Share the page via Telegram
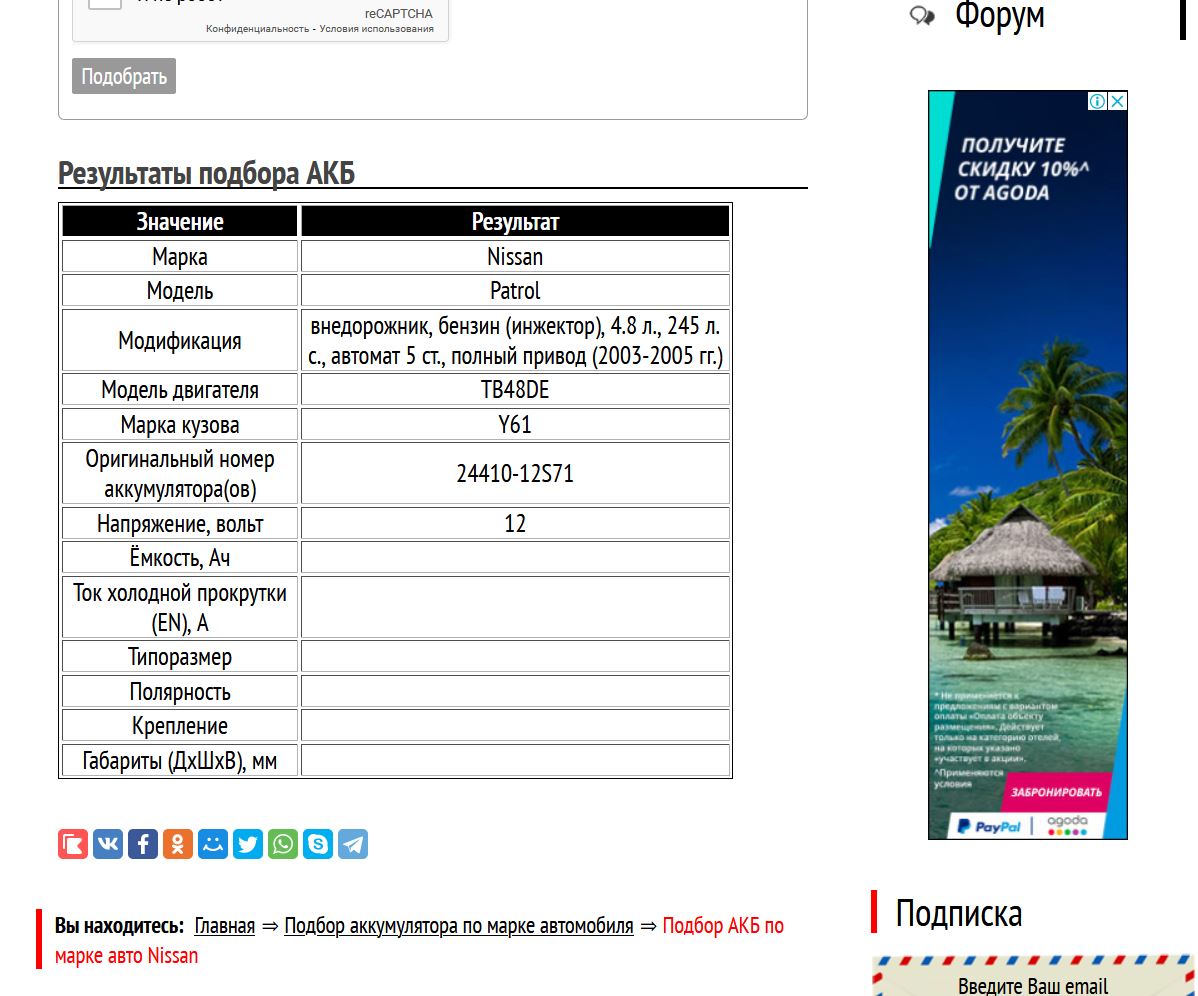Viewport: 1198px width, 996px height. tap(353, 844)
